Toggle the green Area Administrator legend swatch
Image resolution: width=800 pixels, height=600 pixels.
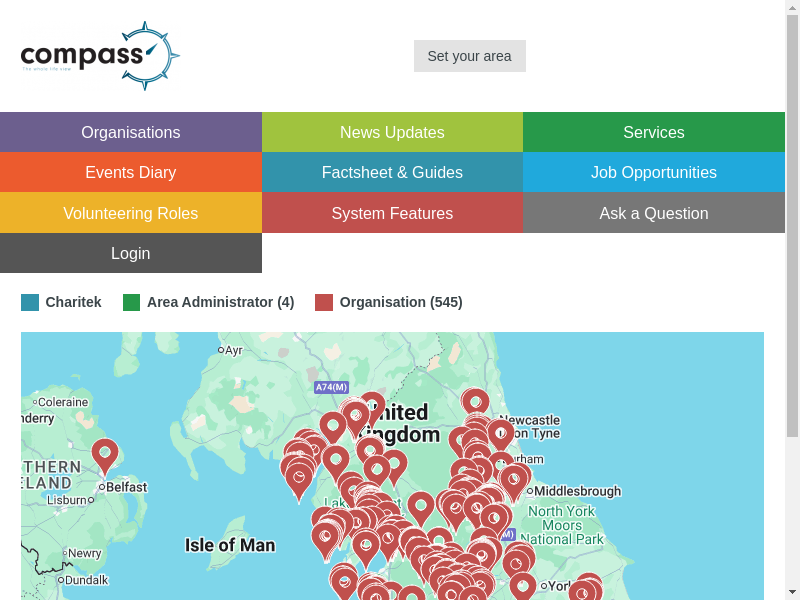132,302
